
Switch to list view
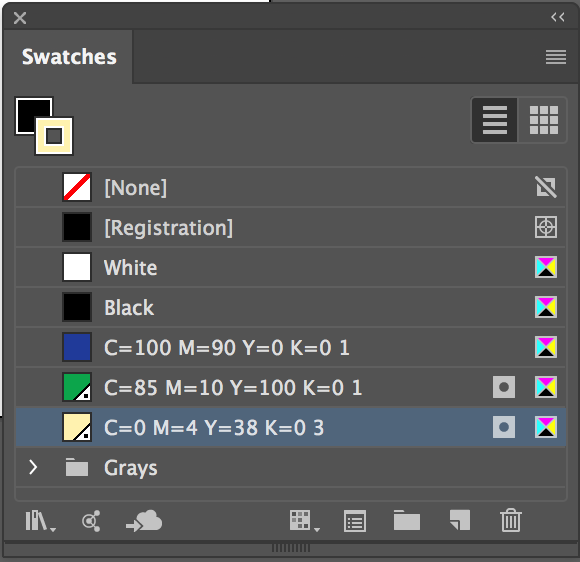coord(495,120)
